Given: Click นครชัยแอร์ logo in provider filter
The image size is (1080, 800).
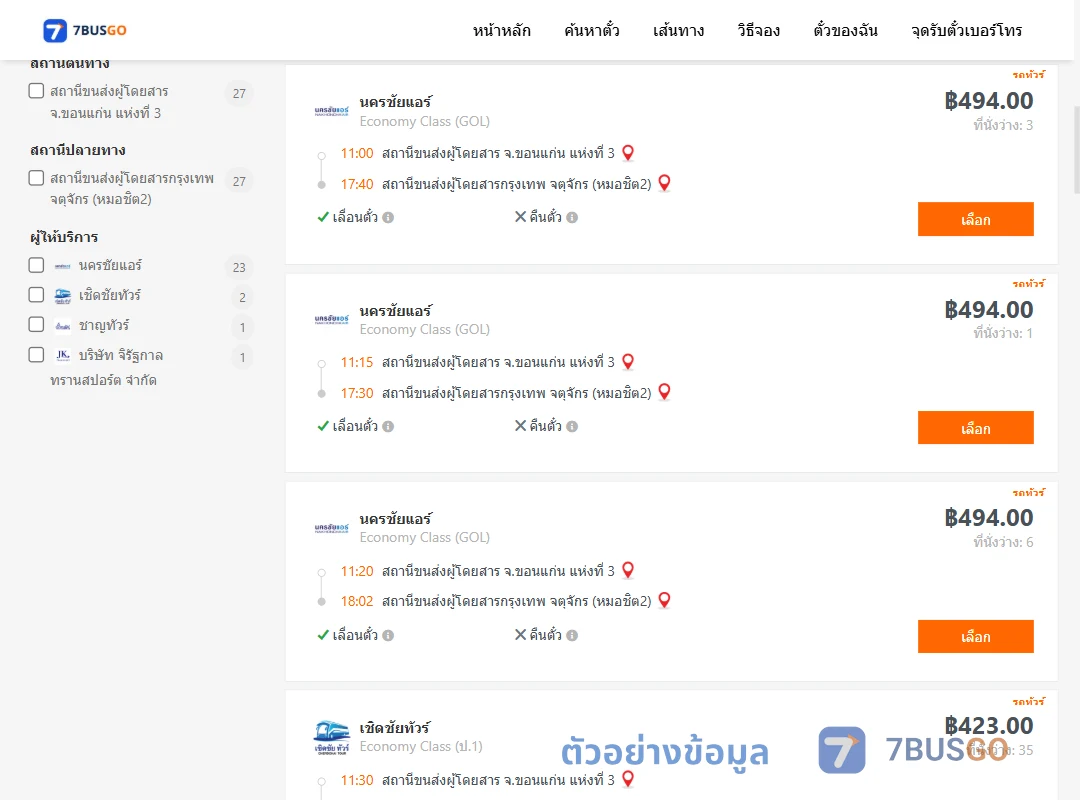Looking at the screenshot, I should click(63, 266).
